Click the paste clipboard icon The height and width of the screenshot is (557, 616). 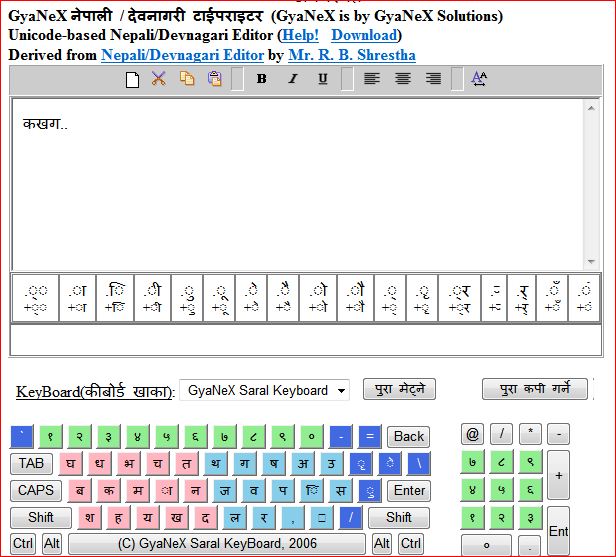pos(214,79)
